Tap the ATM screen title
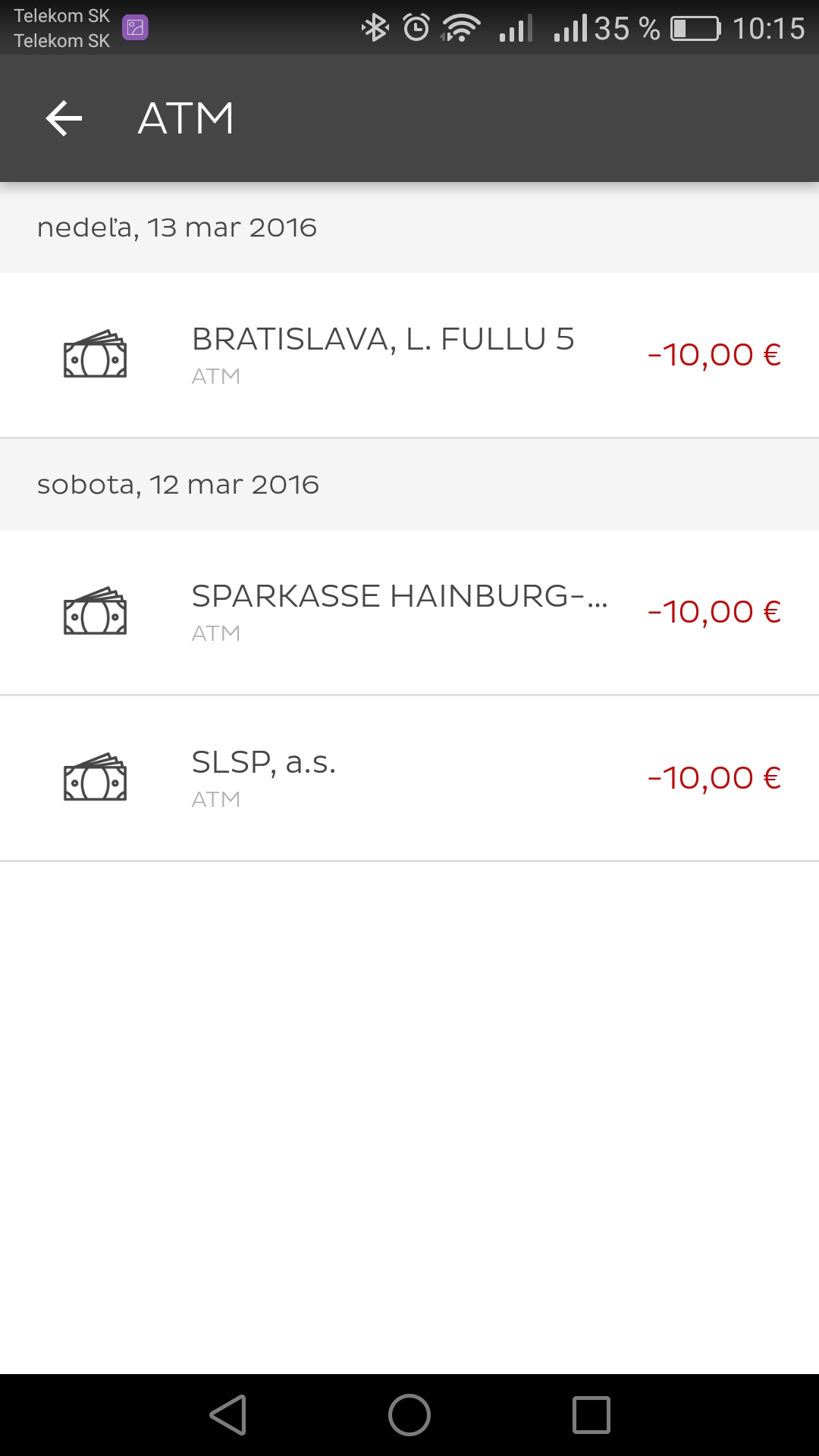819x1456 pixels. (x=186, y=118)
